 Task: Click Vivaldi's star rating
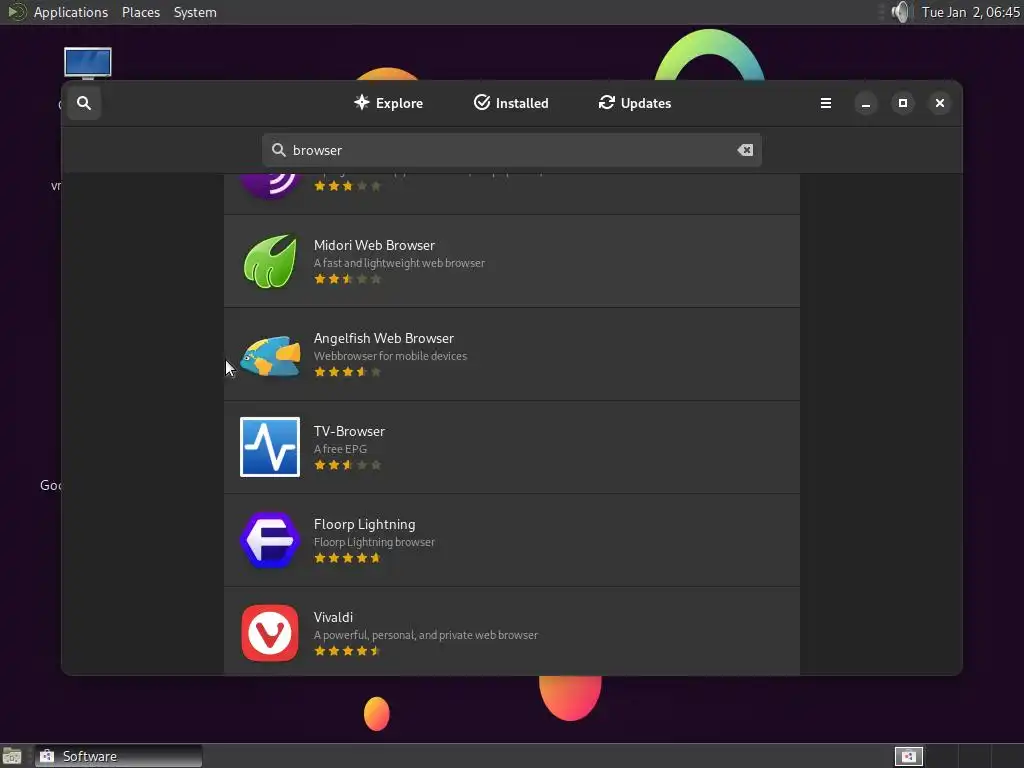pos(347,651)
